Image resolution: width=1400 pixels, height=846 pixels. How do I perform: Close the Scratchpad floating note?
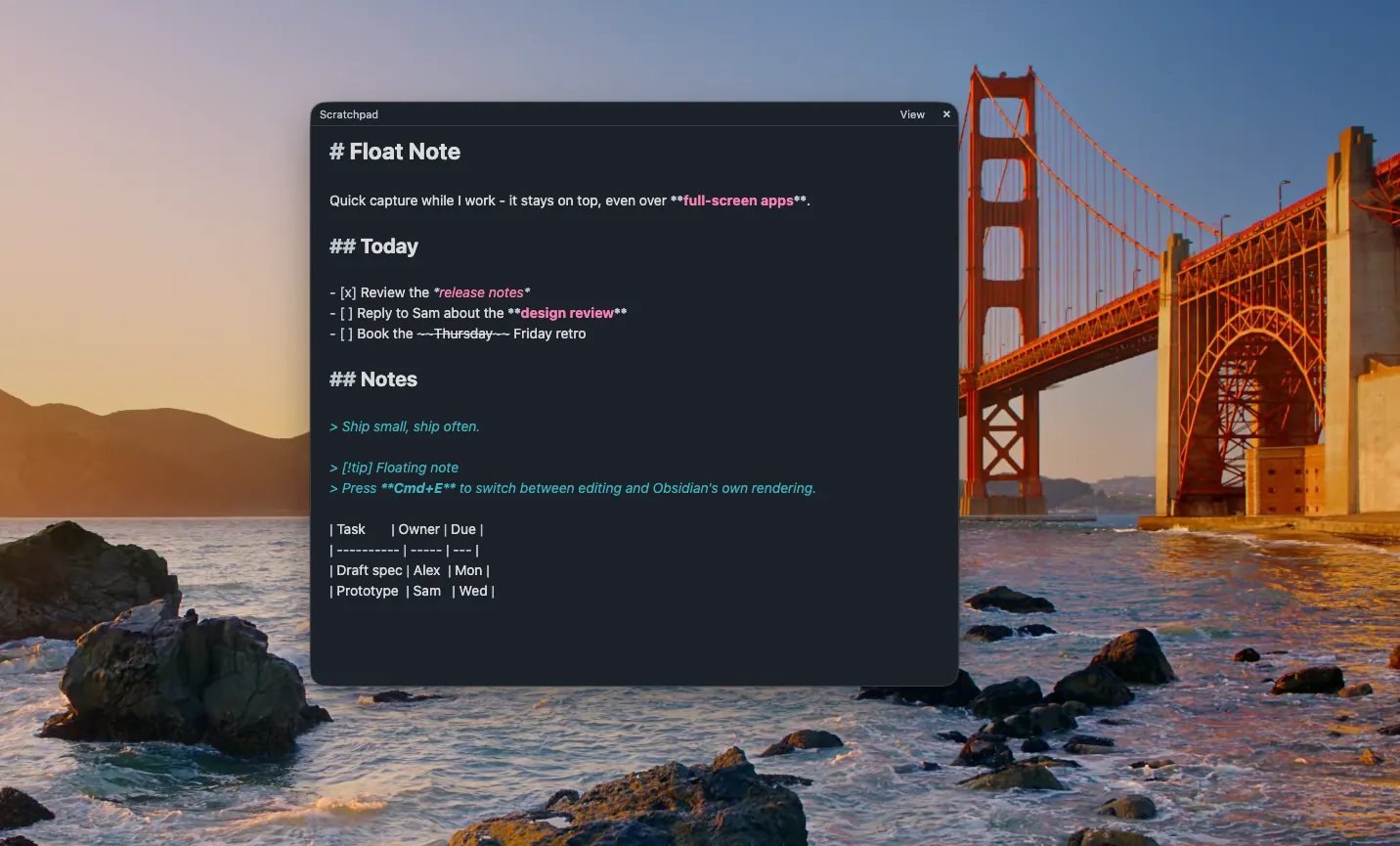pos(946,114)
